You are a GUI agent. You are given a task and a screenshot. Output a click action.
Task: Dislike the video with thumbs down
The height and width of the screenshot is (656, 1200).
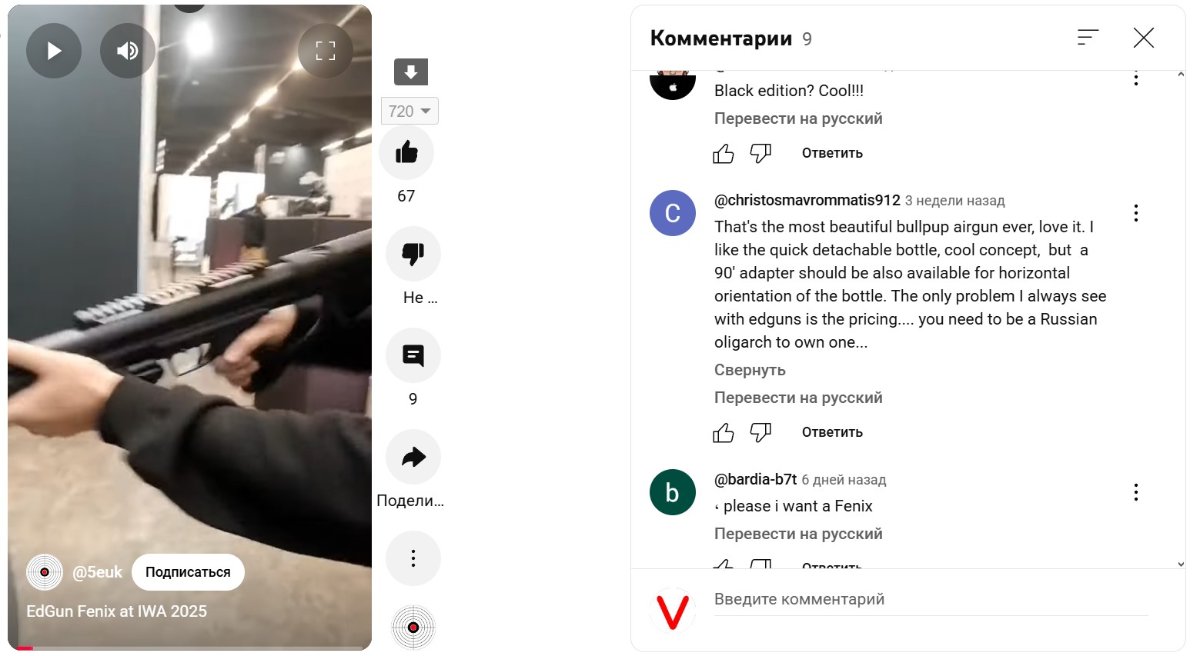413,254
